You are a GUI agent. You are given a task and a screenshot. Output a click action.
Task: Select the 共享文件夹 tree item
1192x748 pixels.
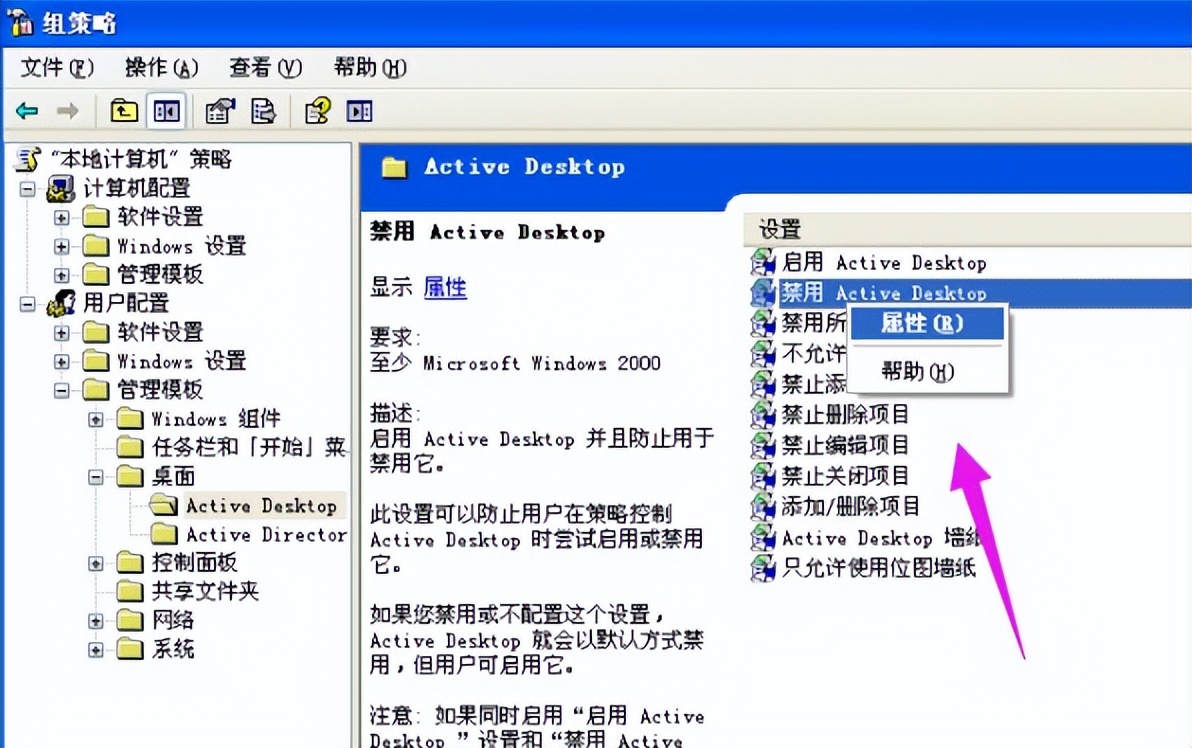tap(205, 591)
